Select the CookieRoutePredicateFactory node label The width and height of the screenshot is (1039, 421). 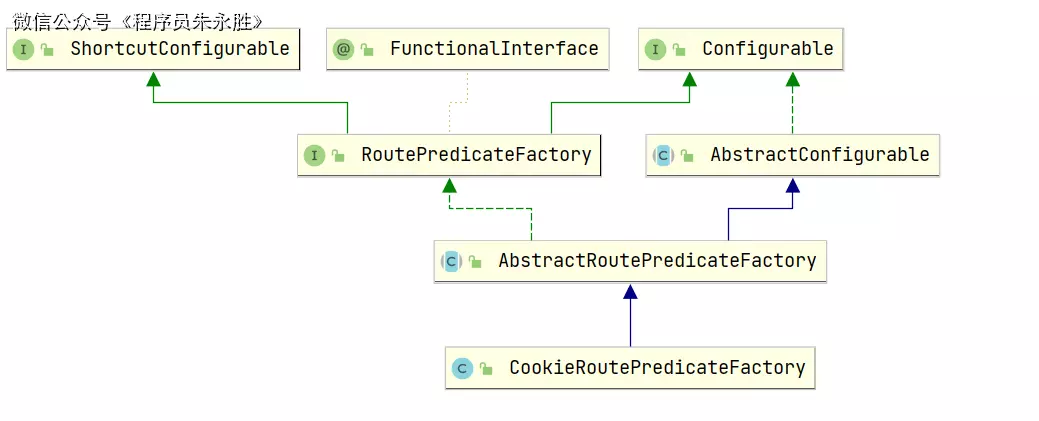[x=657, y=368]
